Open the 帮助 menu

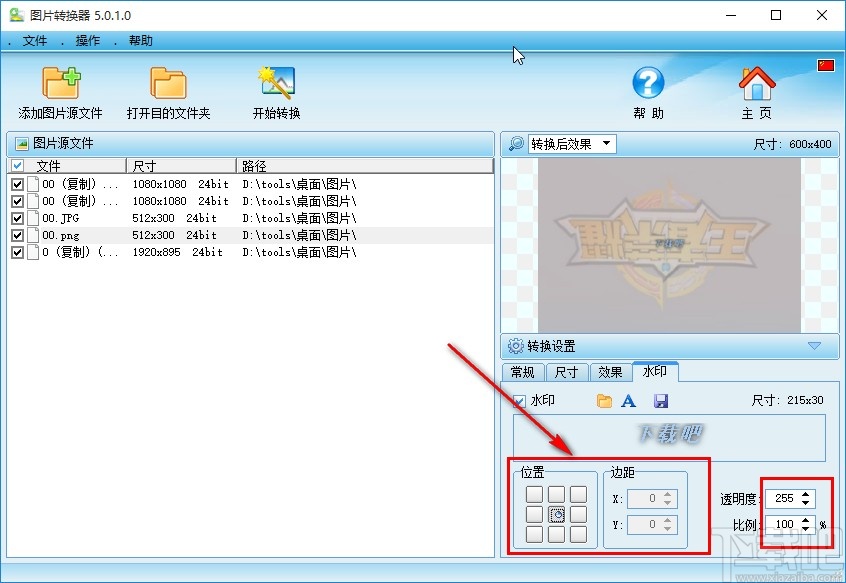[x=140, y=40]
